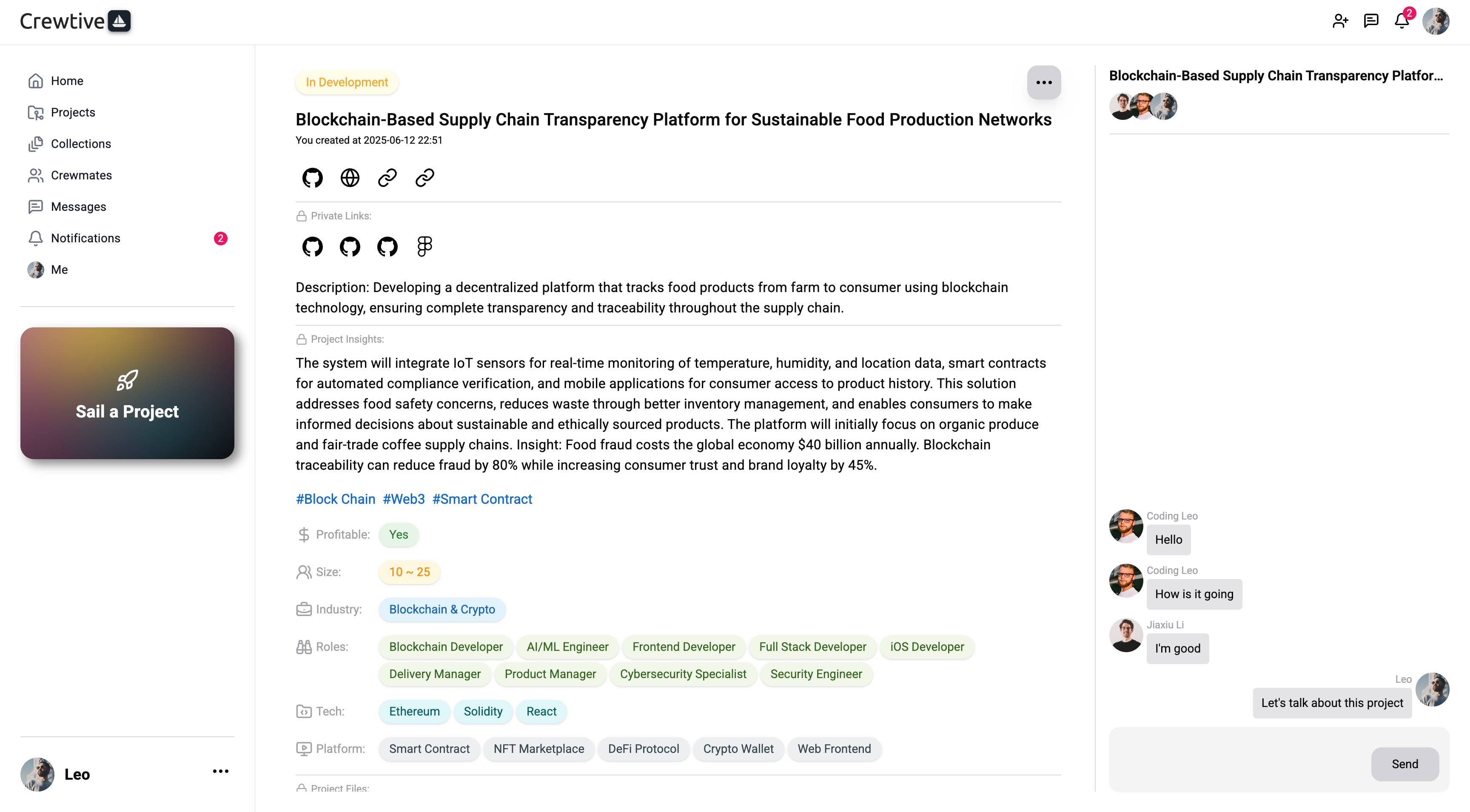Type in the chat message box

click(x=1238, y=758)
